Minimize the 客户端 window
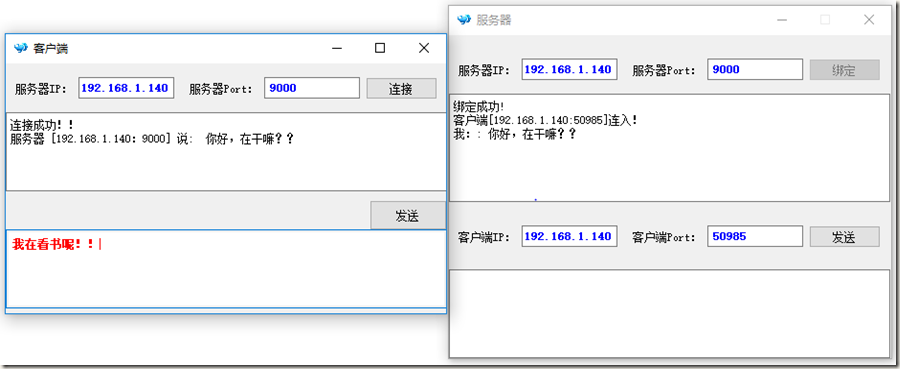 pyautogui.click(x=337, y=48)
